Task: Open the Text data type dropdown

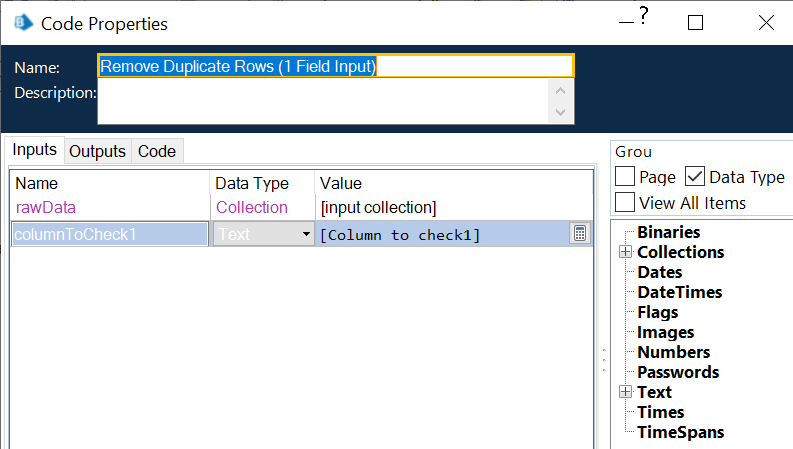Action: (x=305, y=234)
